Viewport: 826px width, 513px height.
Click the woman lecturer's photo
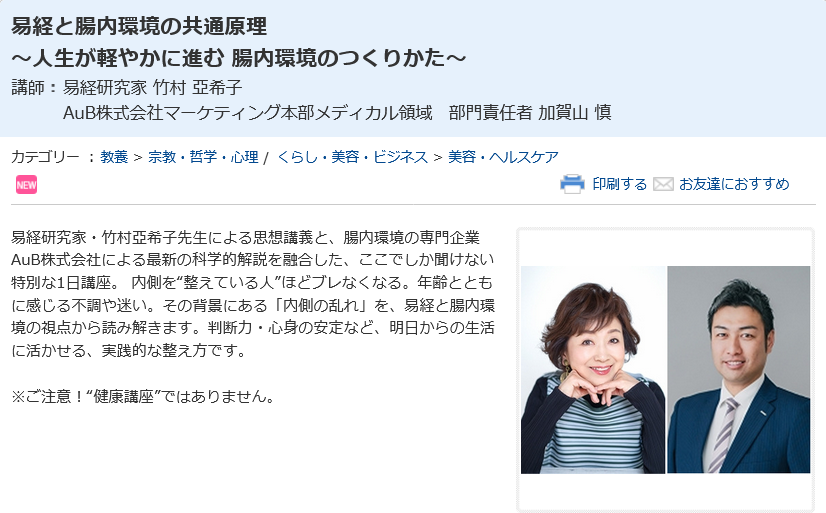[x=593, y=370]
